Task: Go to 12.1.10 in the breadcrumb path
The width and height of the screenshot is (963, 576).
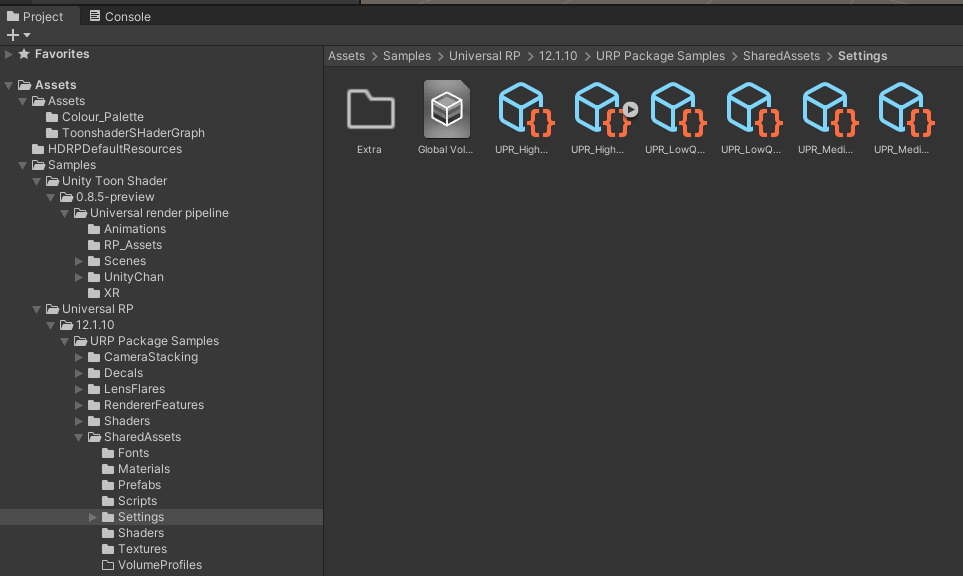Action: [558, 56]
